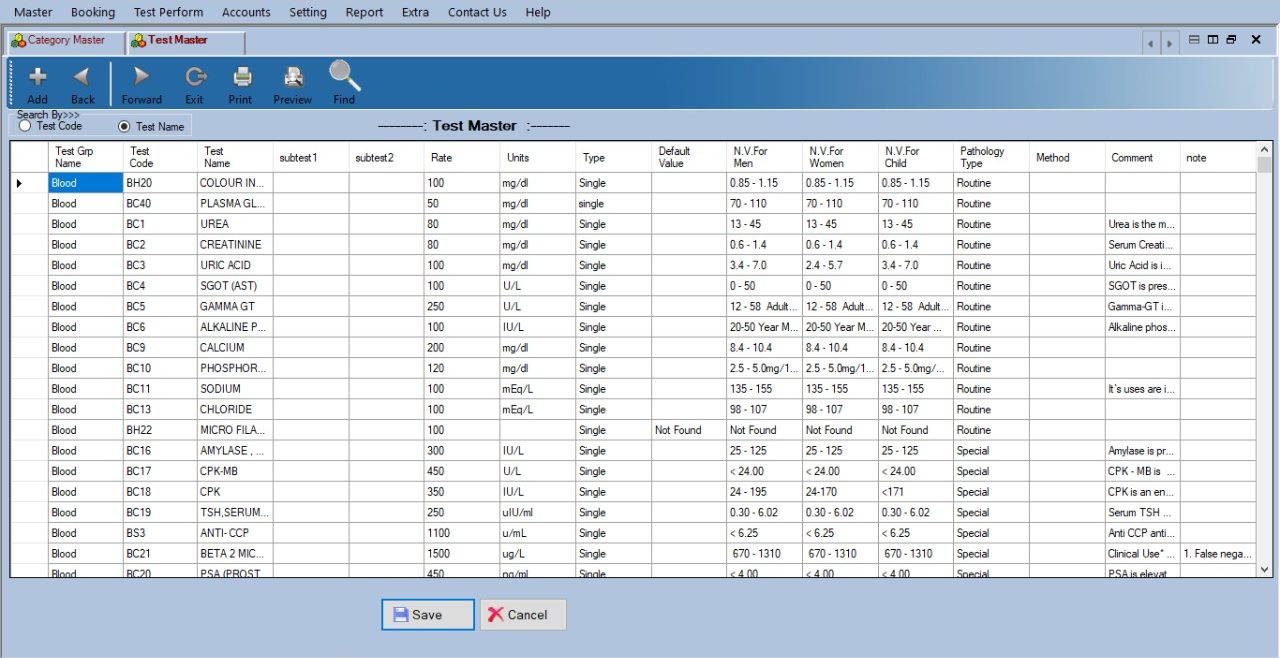Image resolution: width=1280 pixels, height=658 pixels.
Task: Switch to the Test Master tab
Action: [x=186, y=40]
